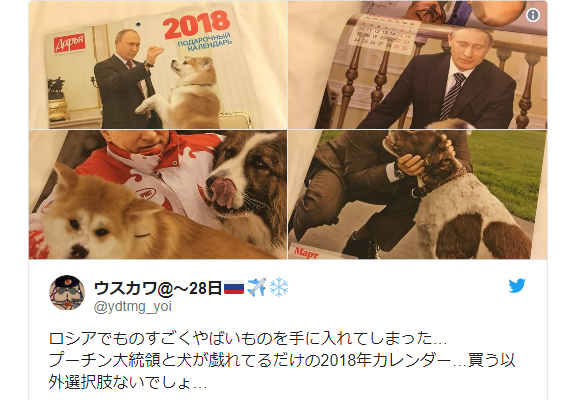Image resolution: width=580 pixels, height=400 pixels.
Task: Click the info icon on the photo grid
Action: coord(533,15)
